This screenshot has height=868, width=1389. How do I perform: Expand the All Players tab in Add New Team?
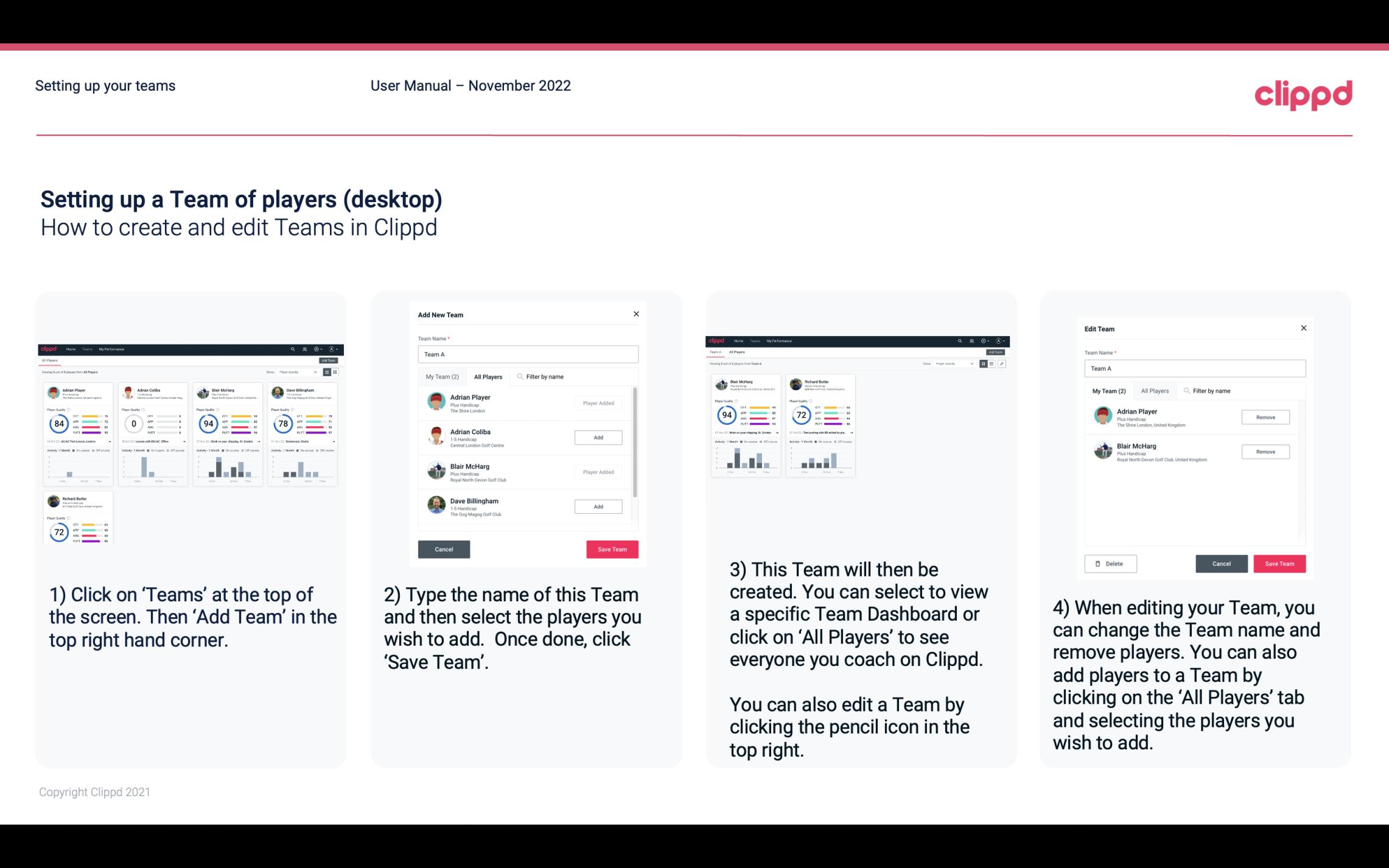[x=488, y=377]
